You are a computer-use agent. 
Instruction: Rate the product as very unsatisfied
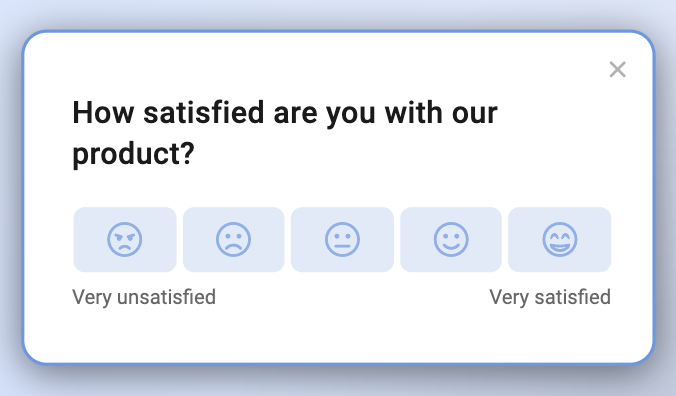[x=125, y=240]
